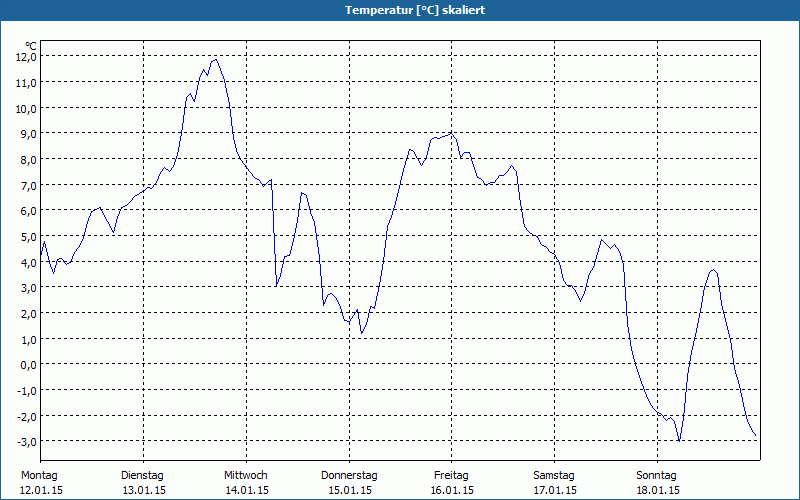Viewport: 800px width, 500px height.
Task: Click the curve's lowest point at -3 °C
Action: coord(679,441)
